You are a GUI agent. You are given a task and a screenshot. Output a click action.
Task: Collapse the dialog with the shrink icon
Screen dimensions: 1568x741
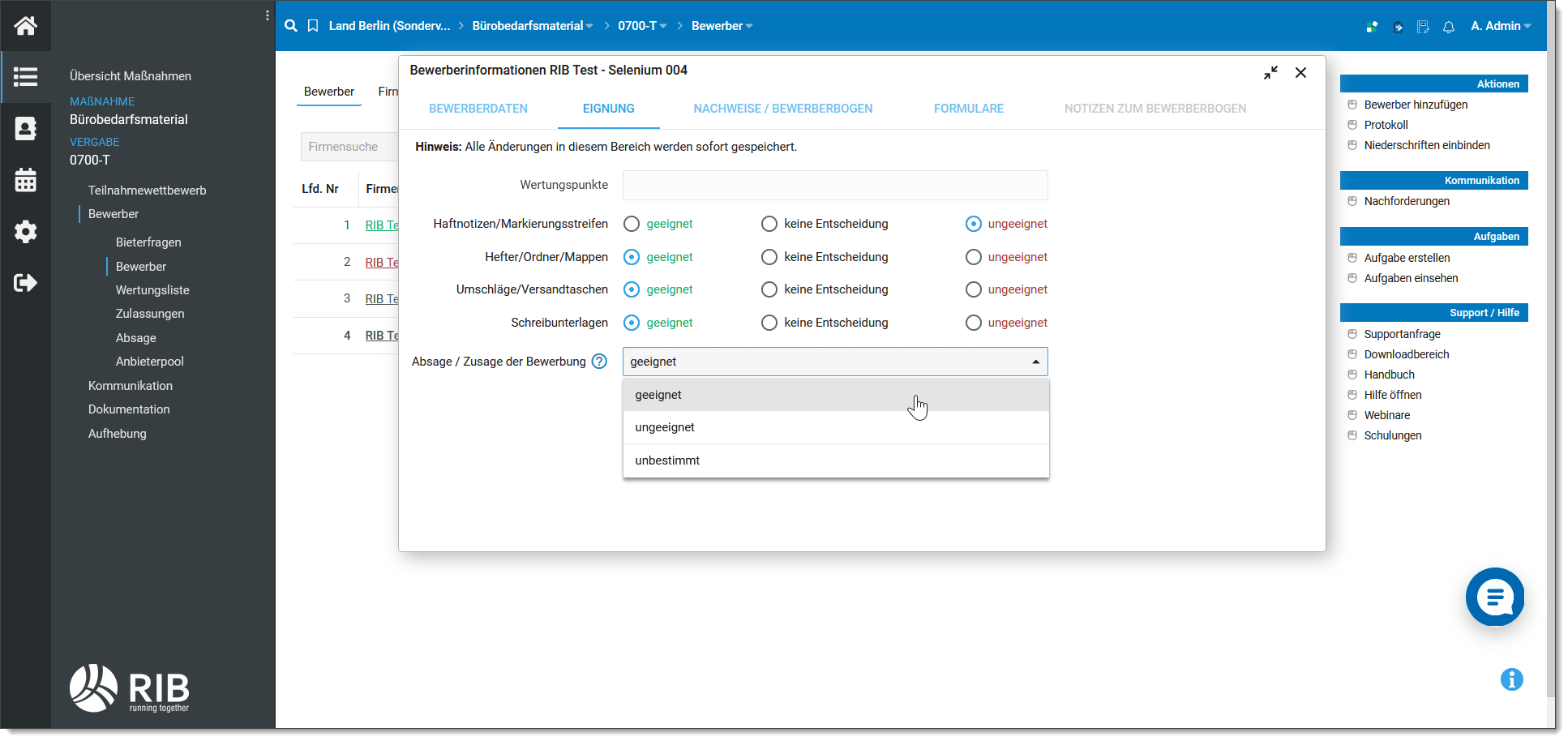(1270, 73)
